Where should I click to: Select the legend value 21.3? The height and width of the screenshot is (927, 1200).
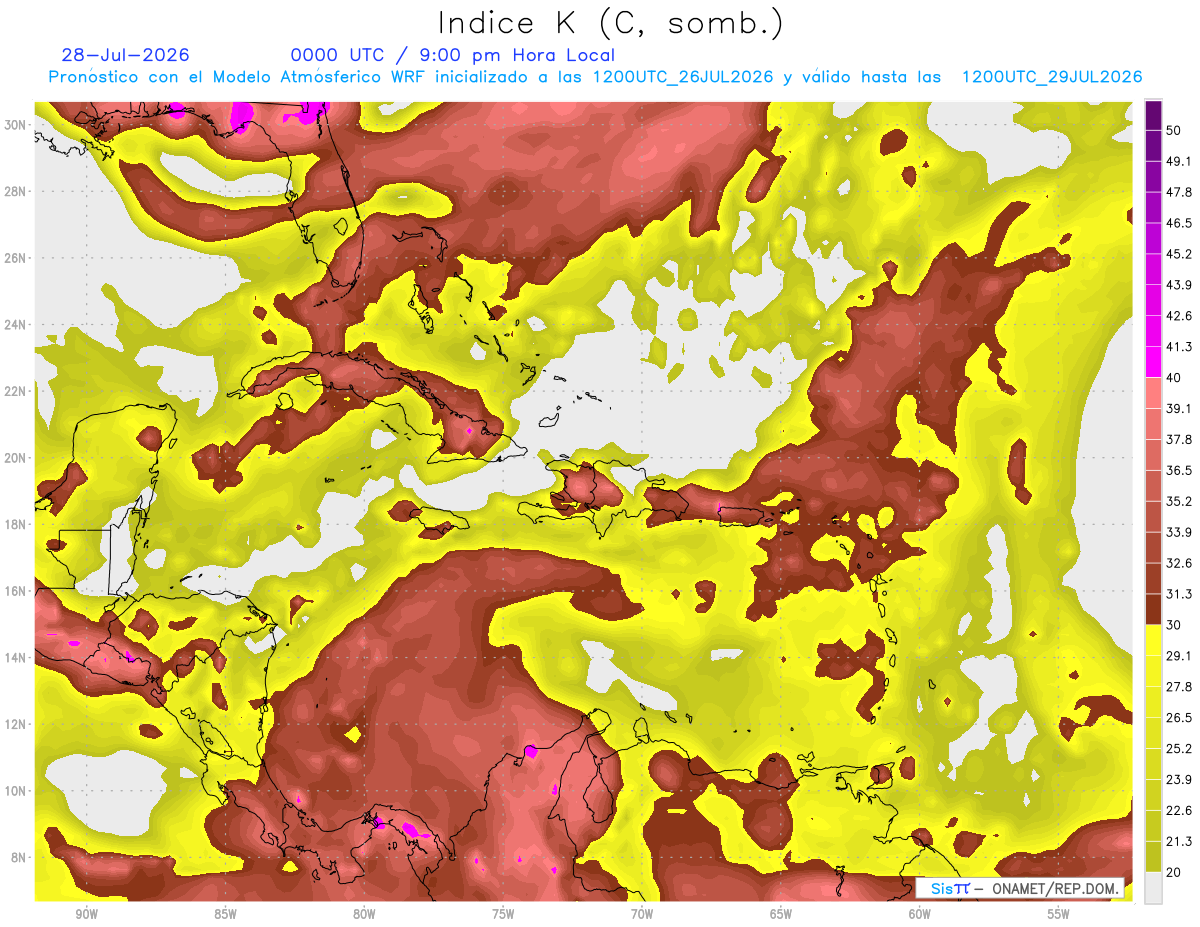1179,841
